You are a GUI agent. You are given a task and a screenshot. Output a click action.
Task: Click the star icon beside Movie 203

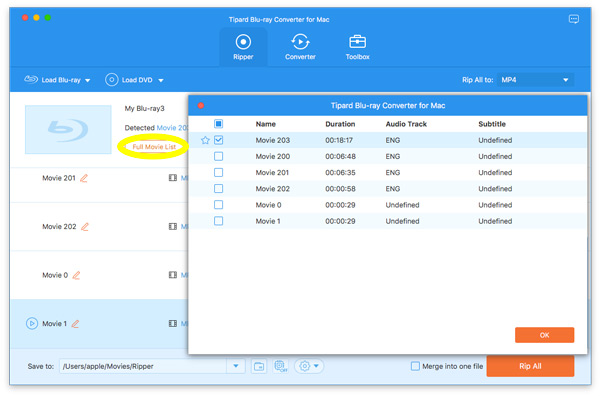point(205,140)
